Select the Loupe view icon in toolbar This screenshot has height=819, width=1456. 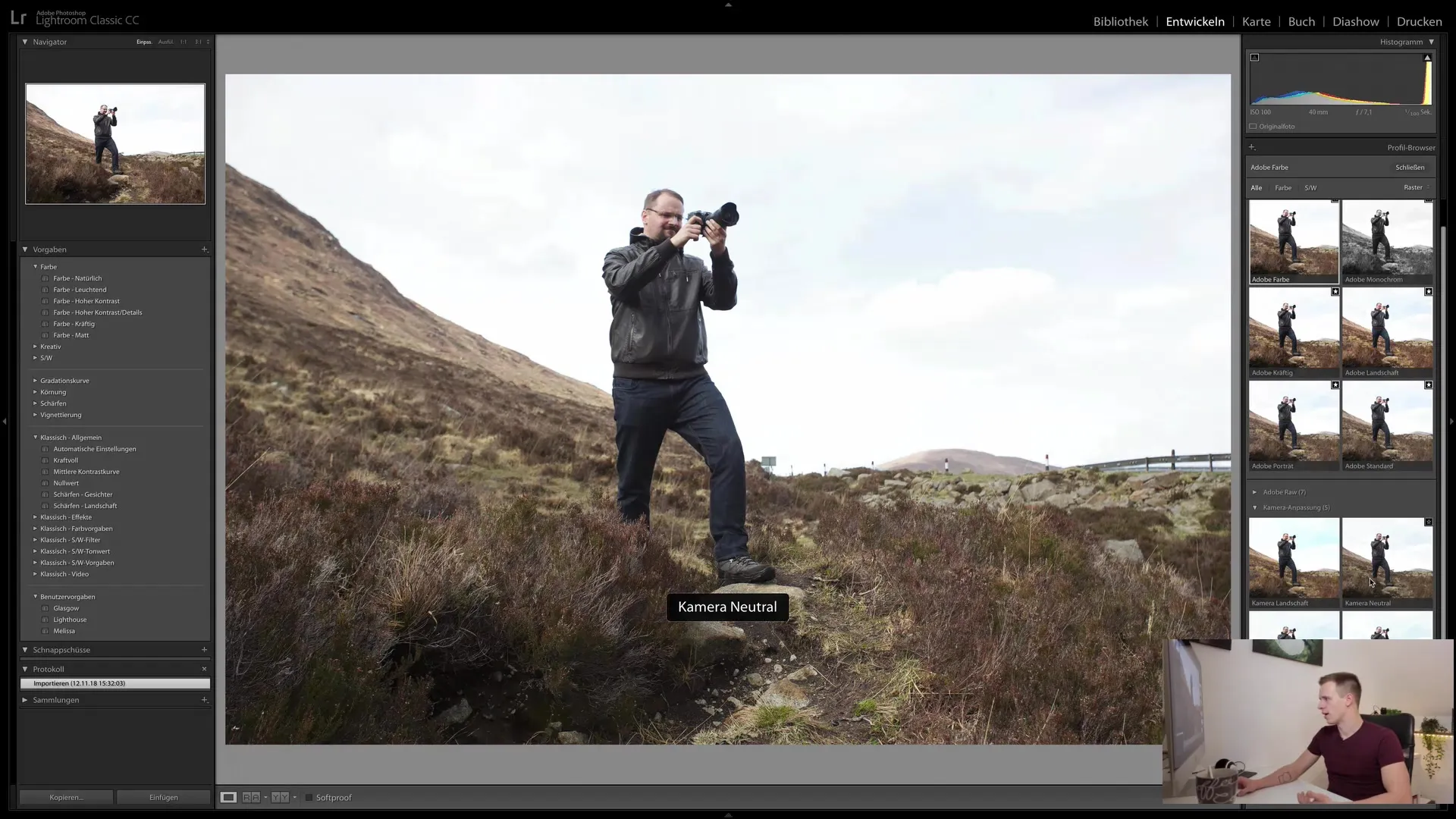pyautogui.click(x=228, y=797)
